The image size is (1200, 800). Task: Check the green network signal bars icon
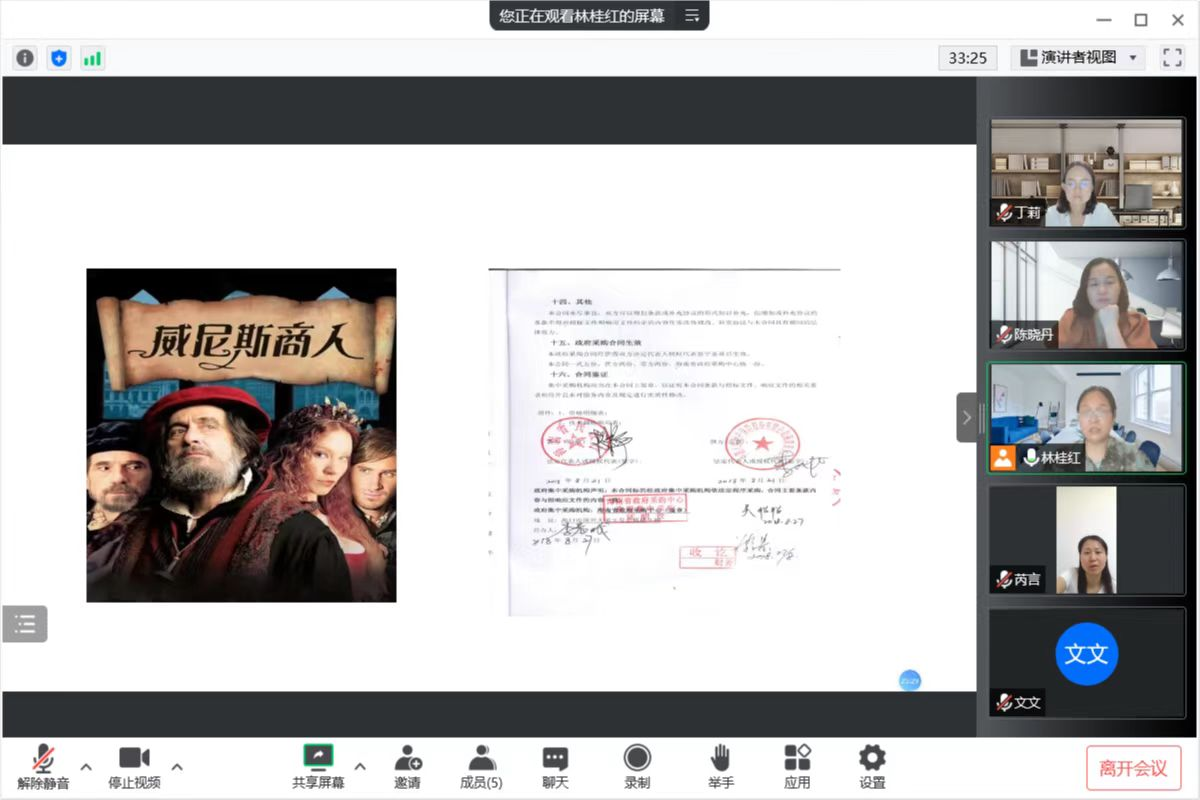(x=92, y=58)
